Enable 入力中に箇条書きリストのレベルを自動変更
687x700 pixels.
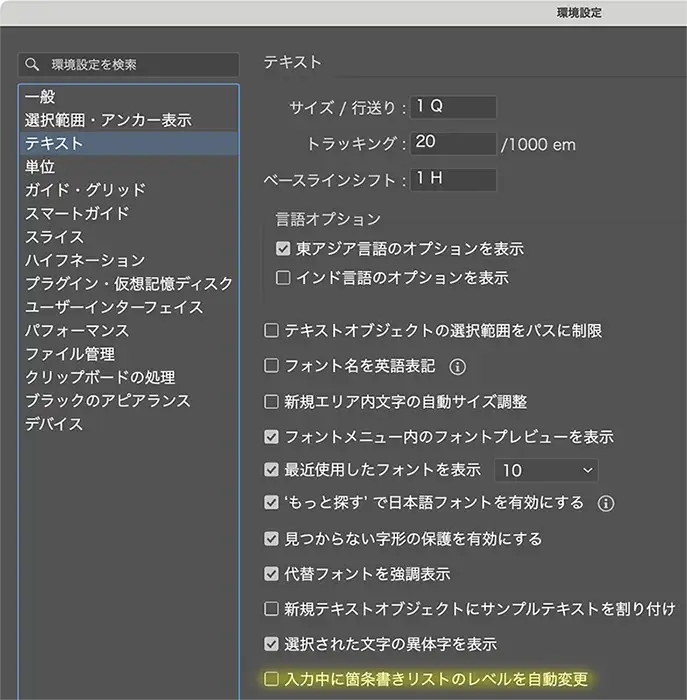point(271,679)
